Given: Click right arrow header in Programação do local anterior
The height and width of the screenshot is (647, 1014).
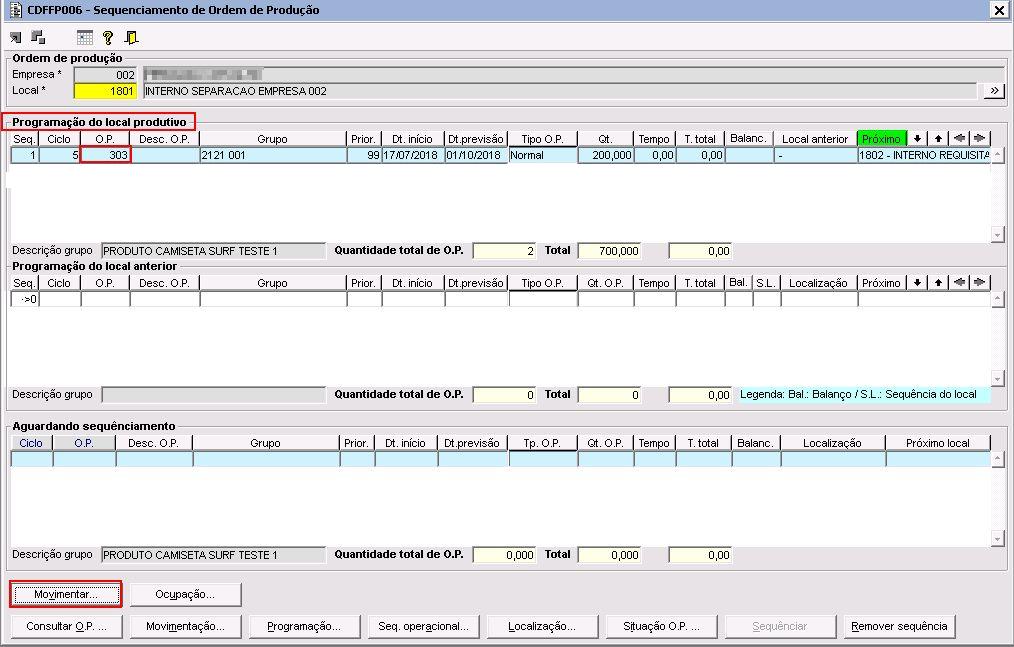Looking at the screenshot, I should [980, 283].
